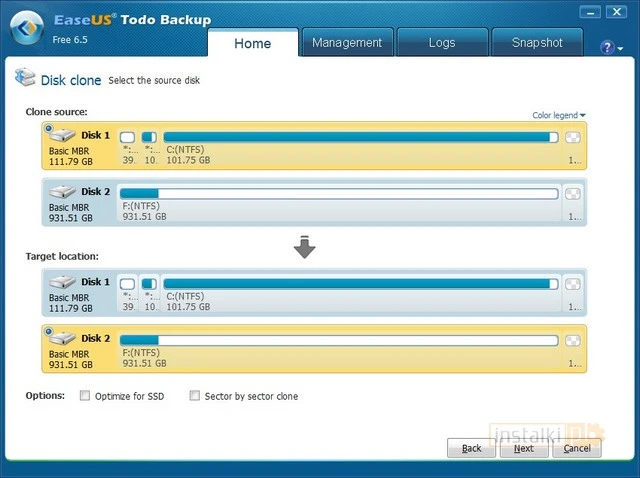Click Disk 1 drive icon in Target location
The height and width of the screenshot is (478, 640).
(x=63, y=283)
